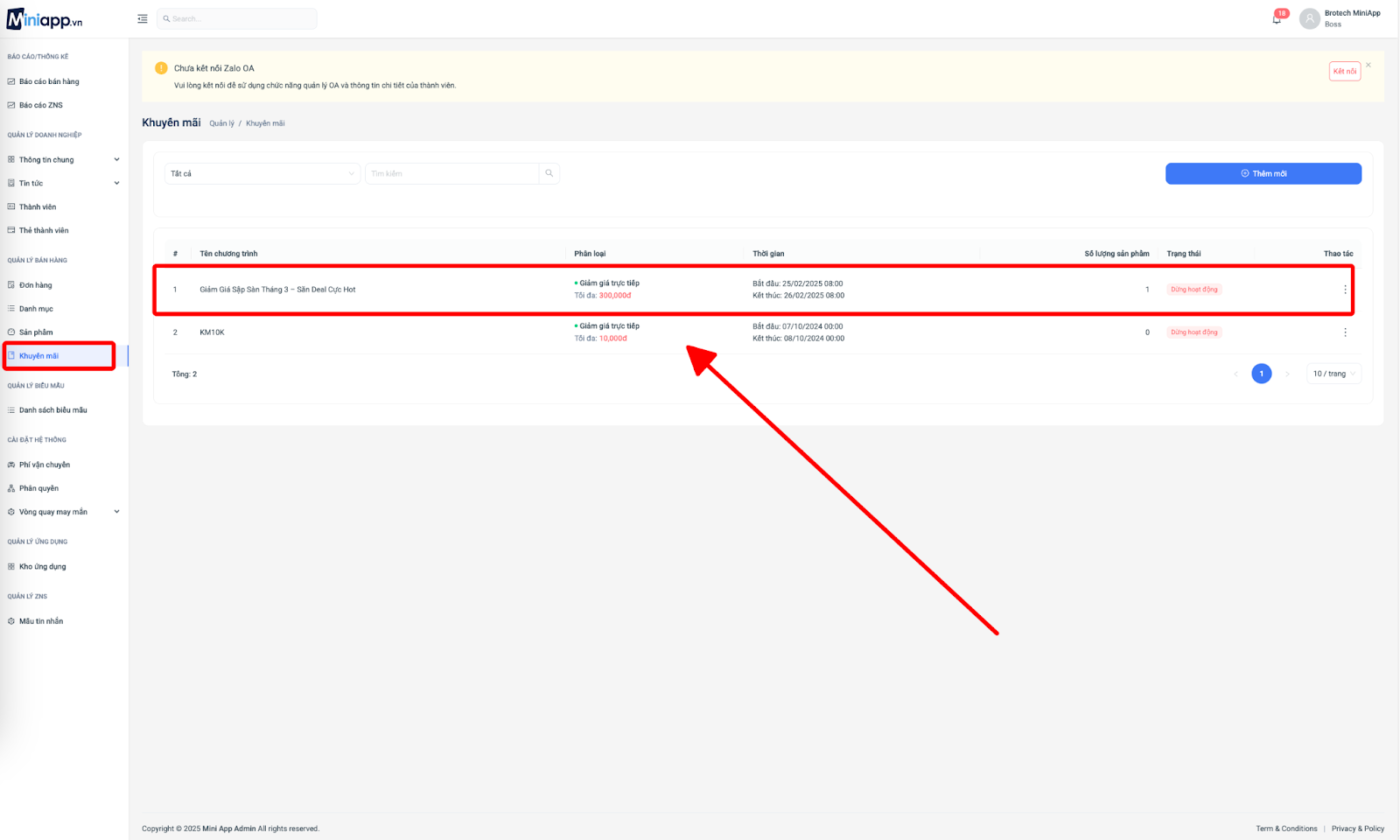Close the Zalo OA warning banner
1400x840 pixels.
pos(1368,65)
